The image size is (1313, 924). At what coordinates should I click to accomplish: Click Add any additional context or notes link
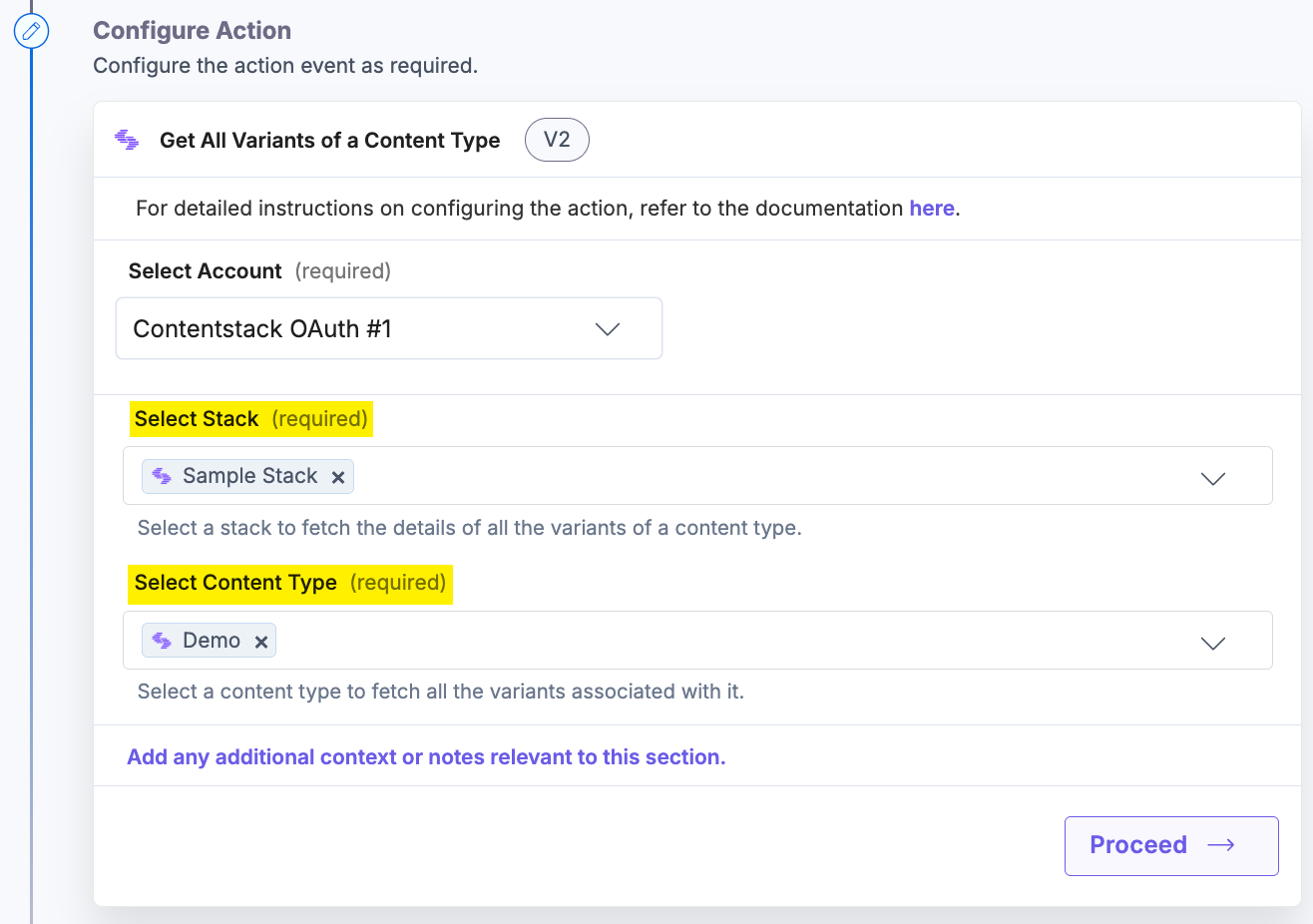(x=426, y=757)
